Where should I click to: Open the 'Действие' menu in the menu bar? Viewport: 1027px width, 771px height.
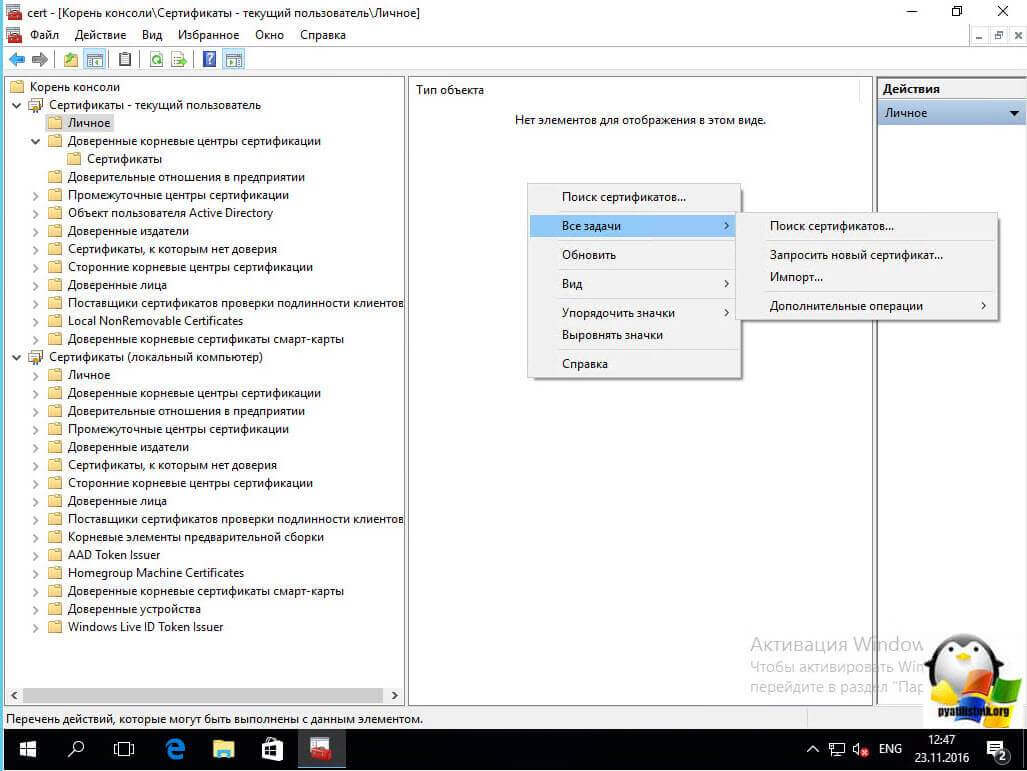tap(100, 35)
